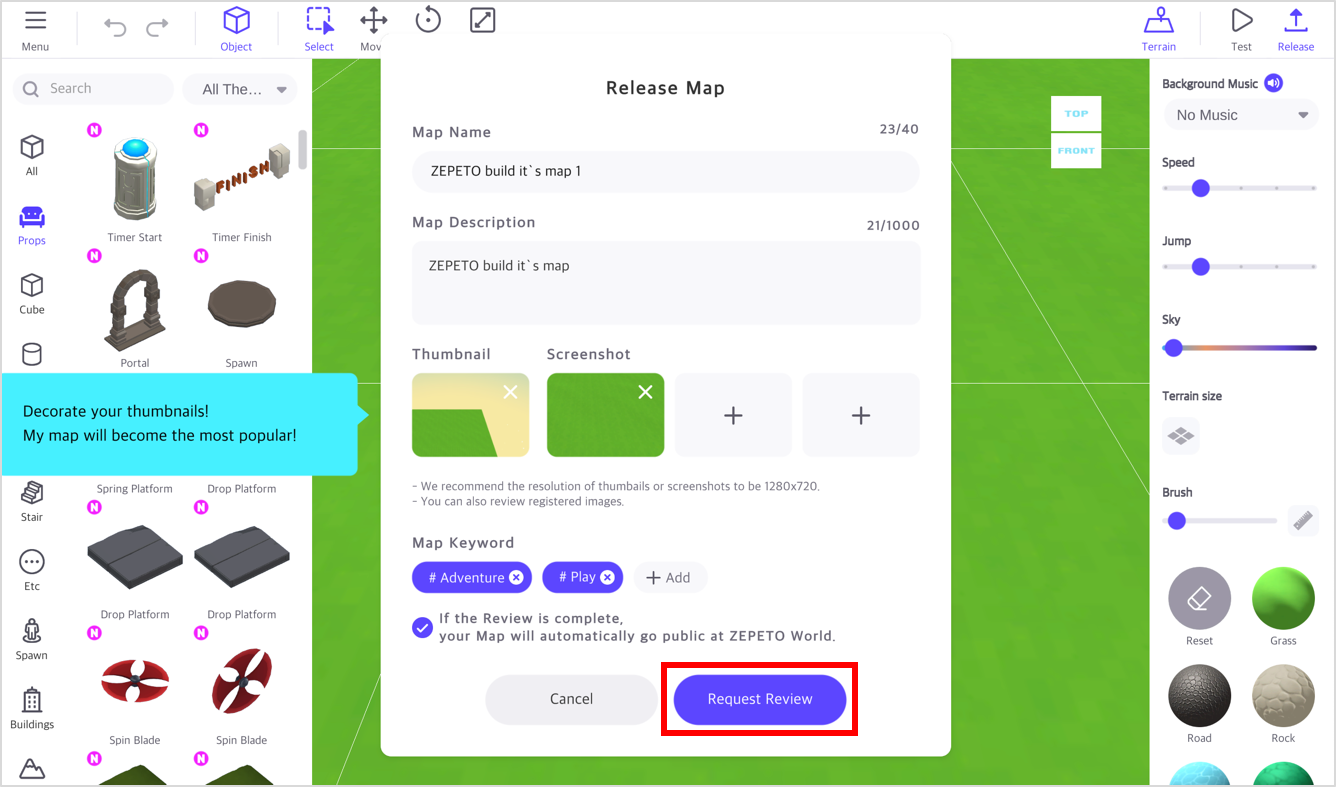Click the Request Review button
Viewport: 1336px width, 787px height.
coord(760,699)
